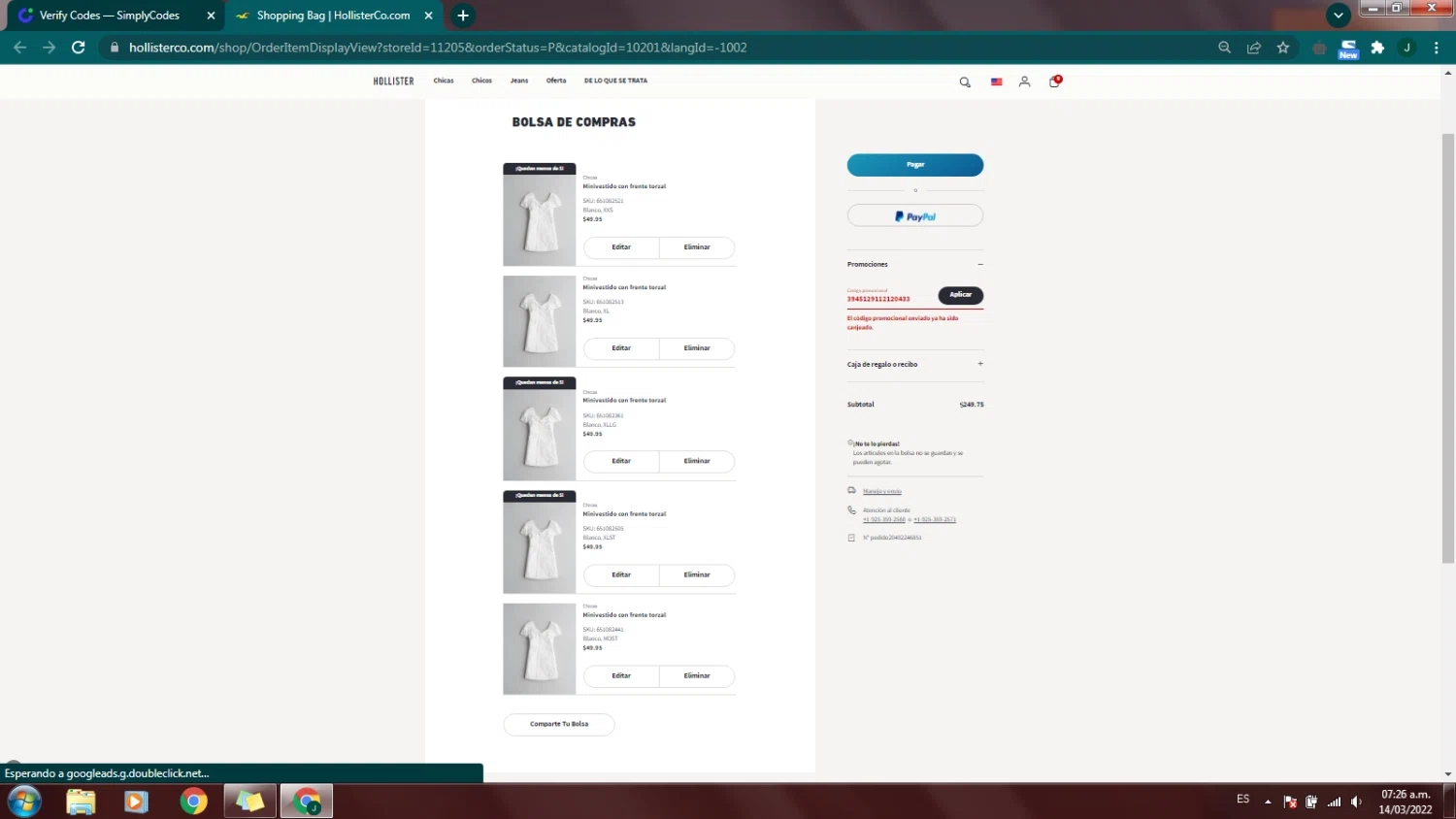Screen dimensions: 1456x819
Task: Open the Oferta menu
Action: pyautogui.click(x=556, y=81)
